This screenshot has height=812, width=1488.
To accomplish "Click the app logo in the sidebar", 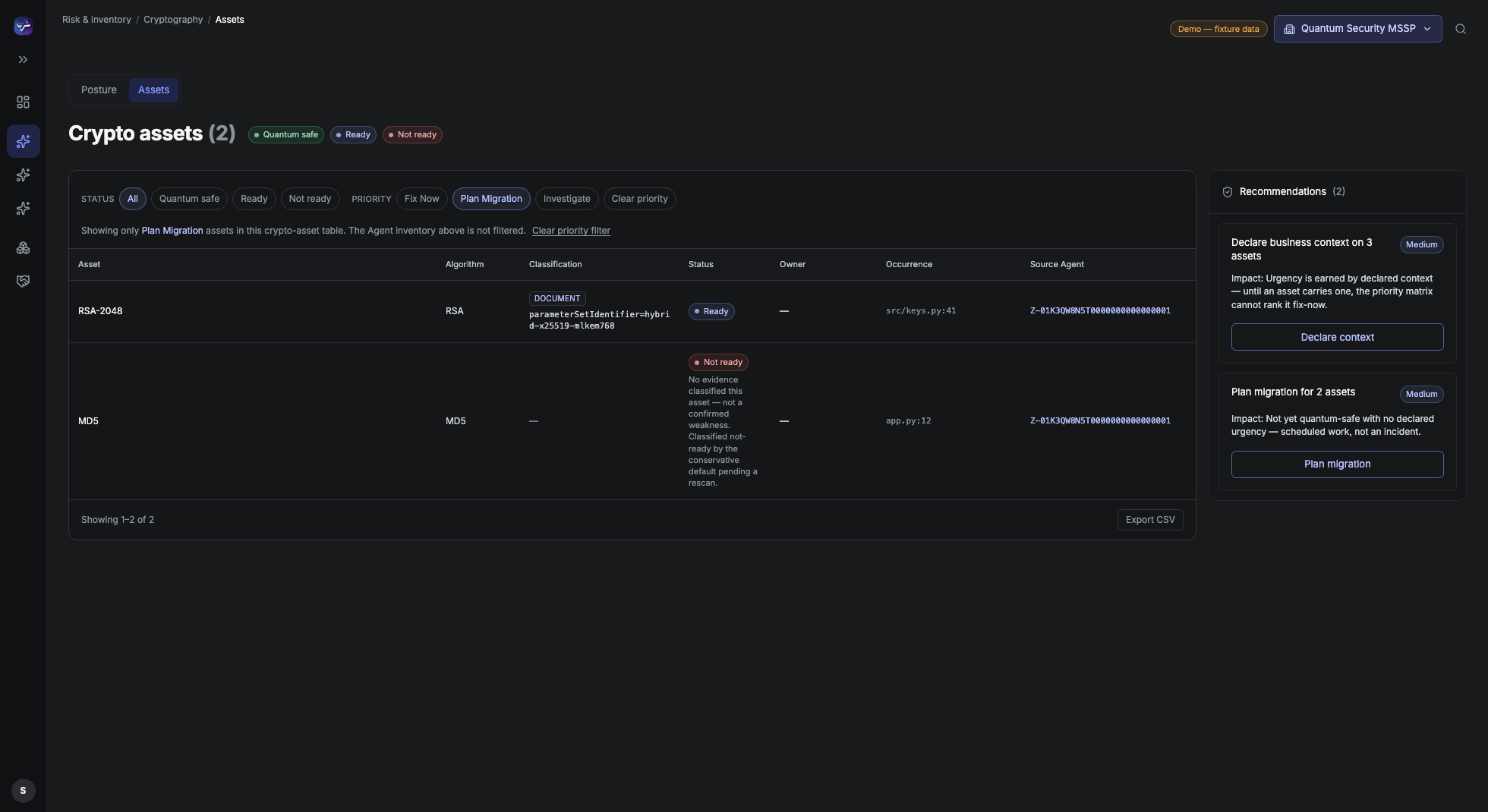I will [24, 27].
